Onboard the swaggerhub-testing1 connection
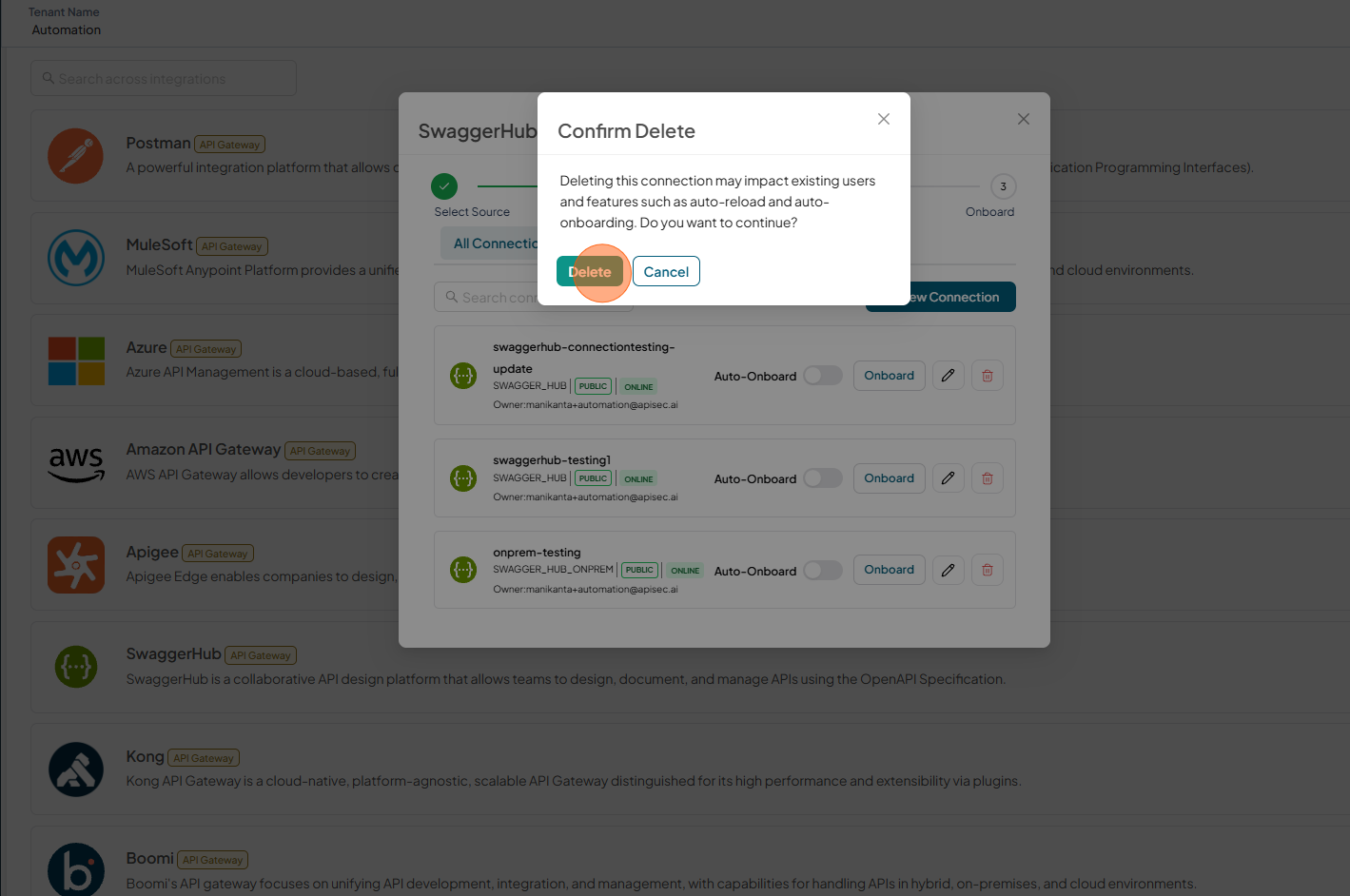 [x=889, y=478]
